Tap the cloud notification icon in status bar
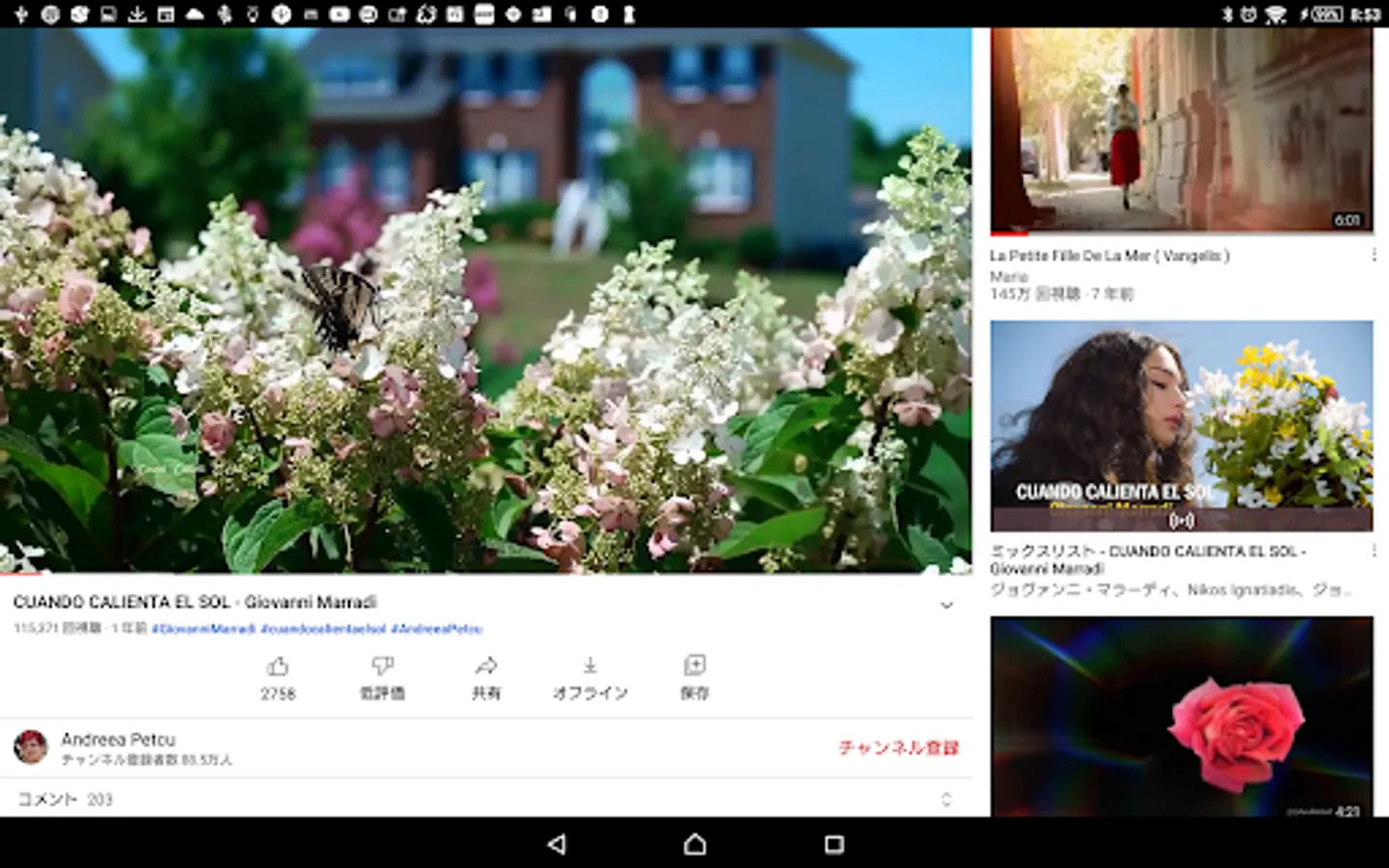The width and height of the screenshot is (1389, 868). pos(195,14)
